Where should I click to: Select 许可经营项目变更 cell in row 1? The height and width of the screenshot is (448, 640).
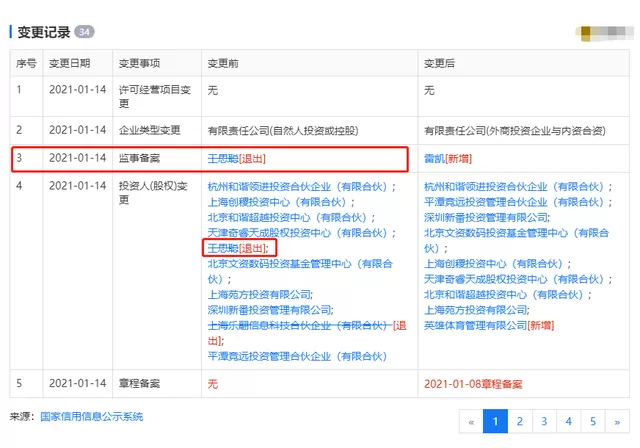tap(155, 96)
